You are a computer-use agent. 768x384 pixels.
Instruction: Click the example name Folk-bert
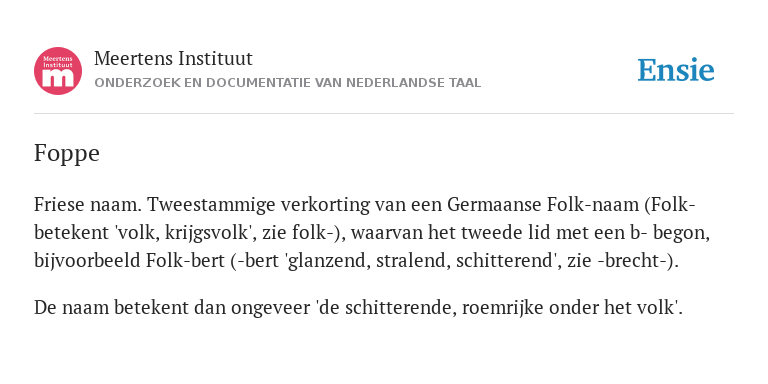click(x=186, y=261)
